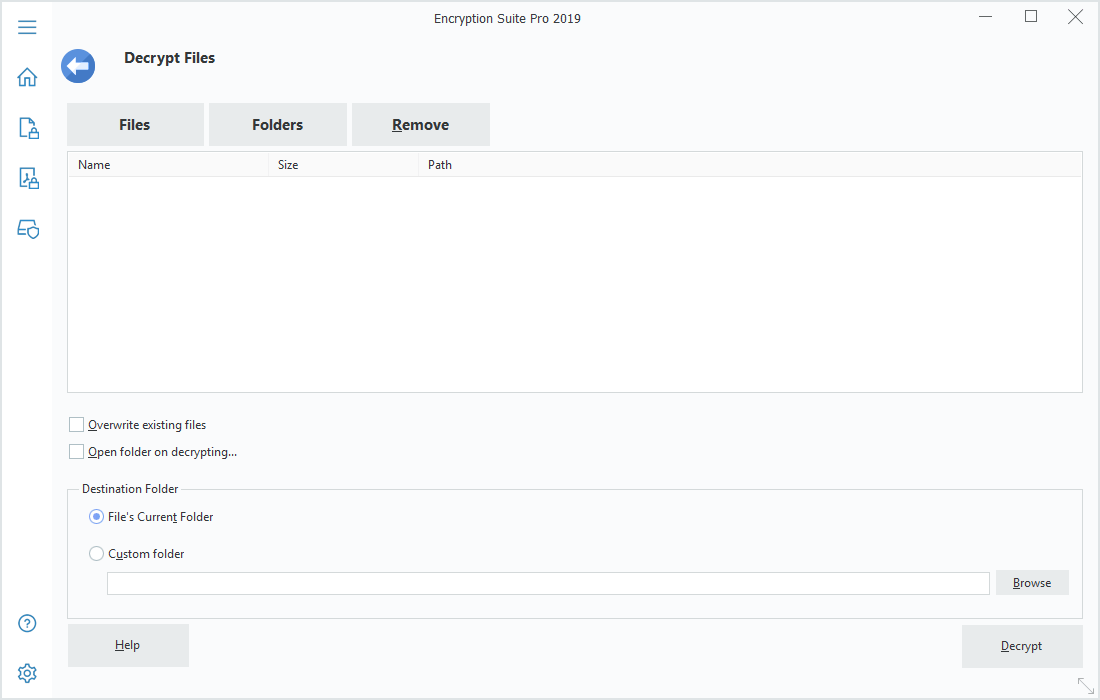This screenshot has width=1100, height=700.
Task: Open the file encryption lock icon
Action: click(x=28, y=128)
